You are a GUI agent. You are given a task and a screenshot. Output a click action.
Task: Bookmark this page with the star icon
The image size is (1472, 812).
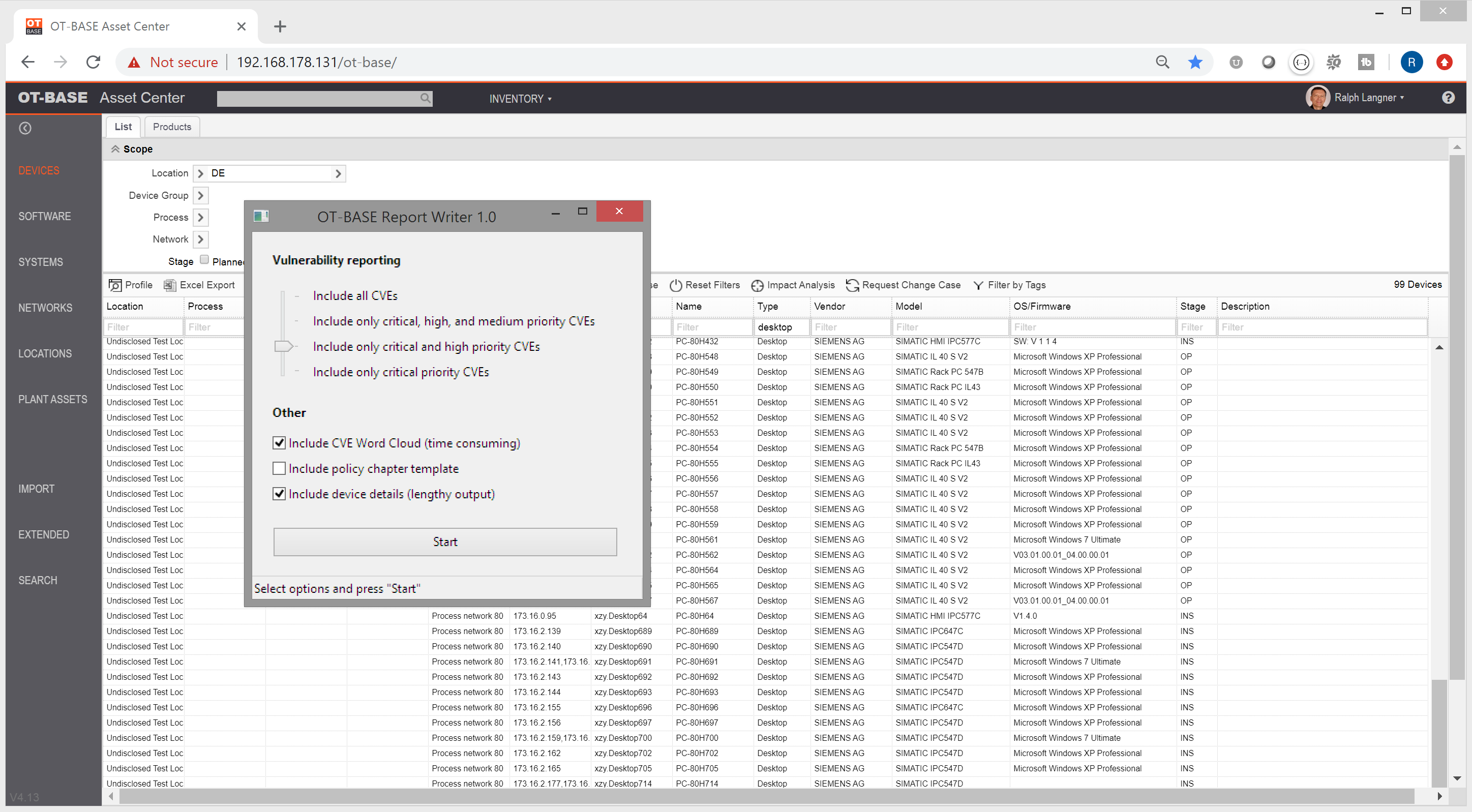[x=1194, y=62]
